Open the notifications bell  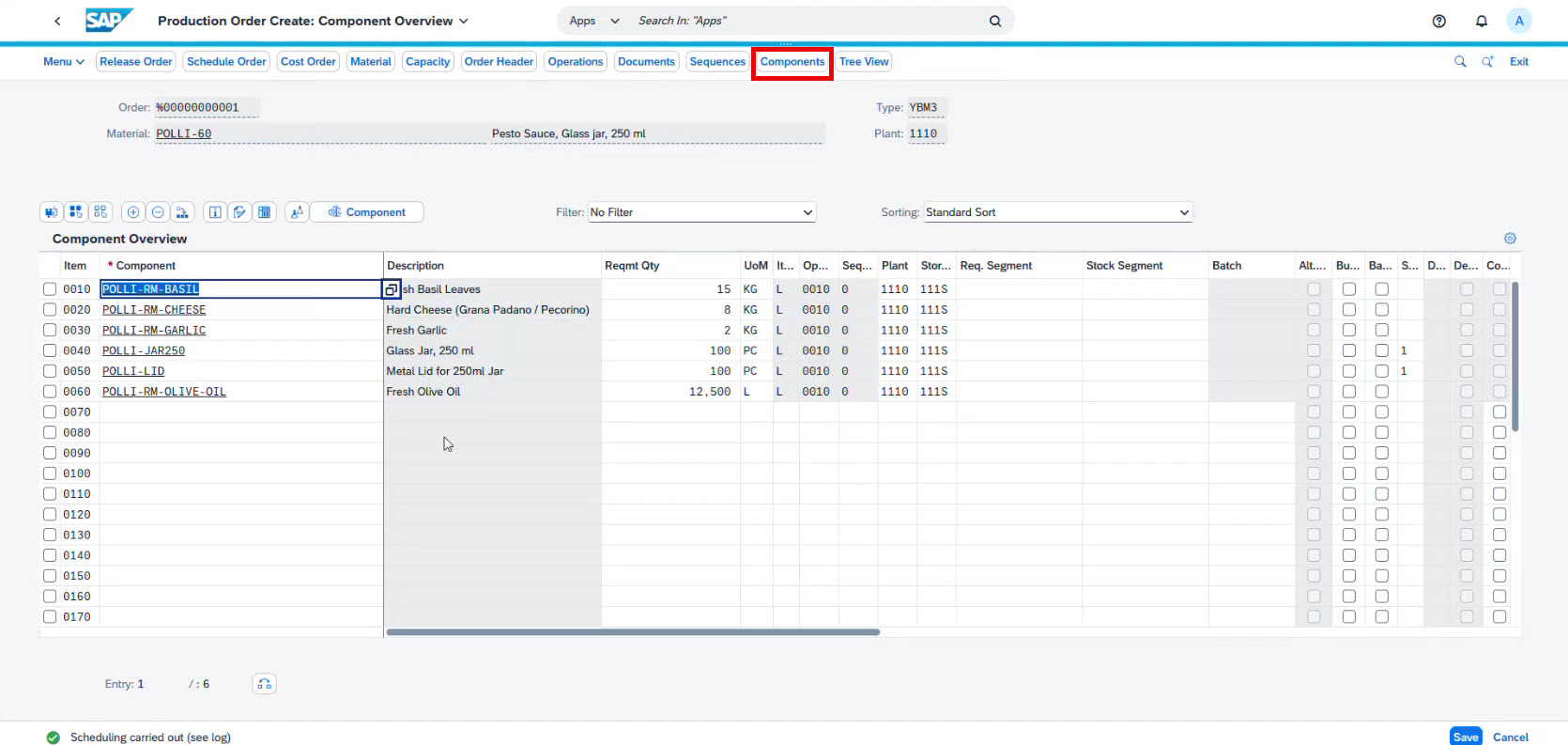click(1482, 21)
